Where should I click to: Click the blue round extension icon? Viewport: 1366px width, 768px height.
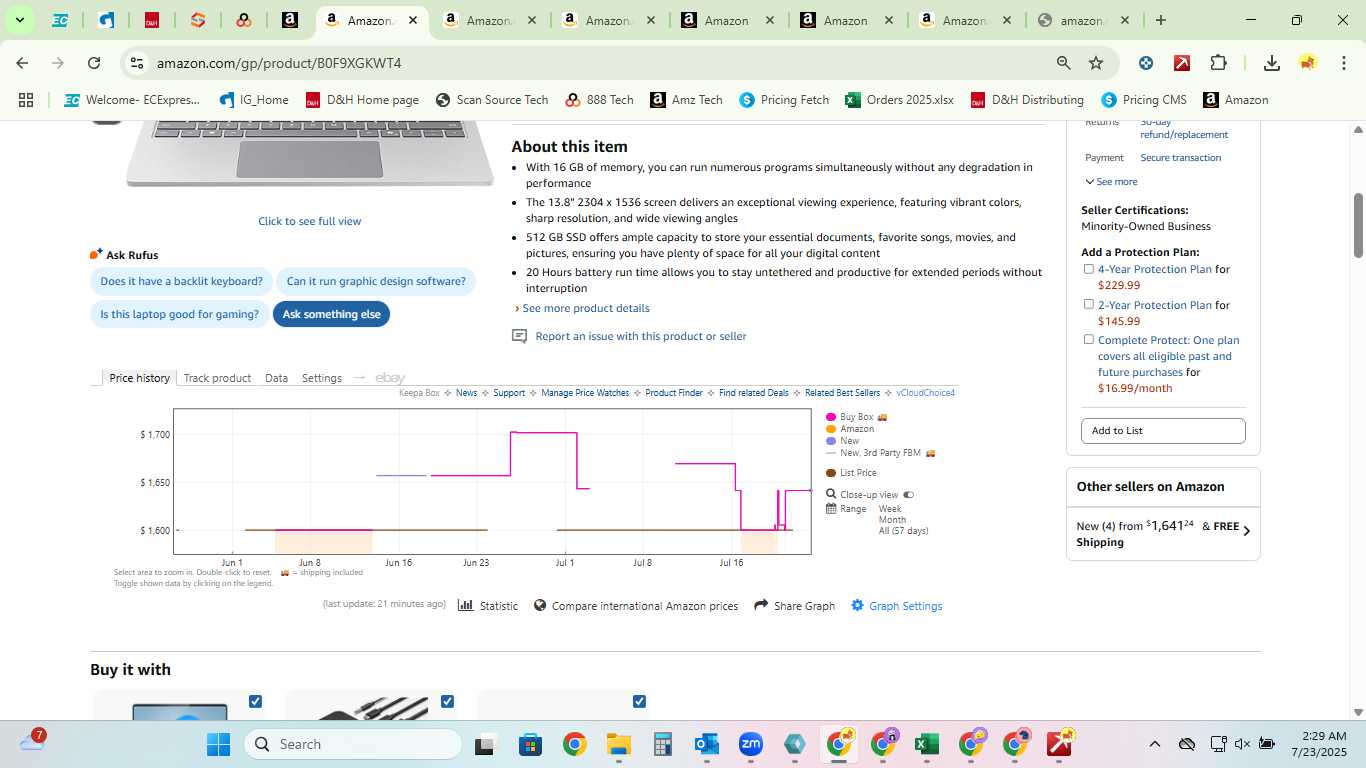click(1146, 63)
